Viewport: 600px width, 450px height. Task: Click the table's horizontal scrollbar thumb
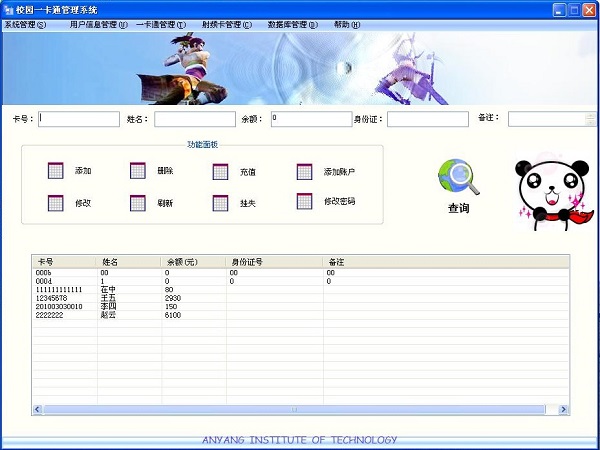[x=294, y=409]
